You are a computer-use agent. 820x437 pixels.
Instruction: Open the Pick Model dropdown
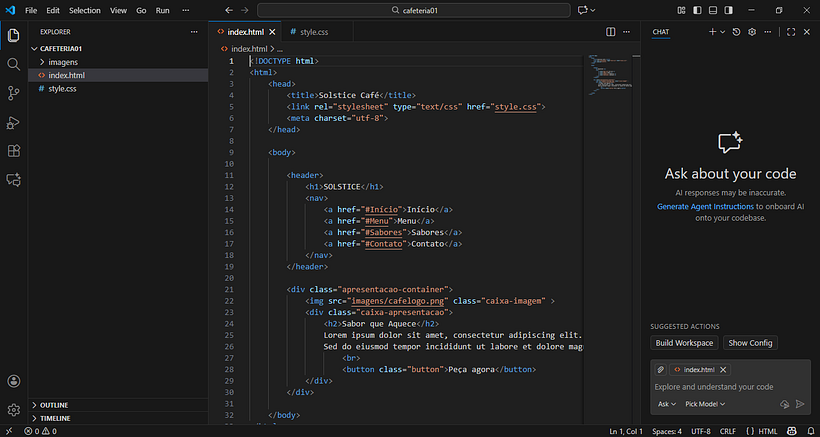tap(705, 404)
